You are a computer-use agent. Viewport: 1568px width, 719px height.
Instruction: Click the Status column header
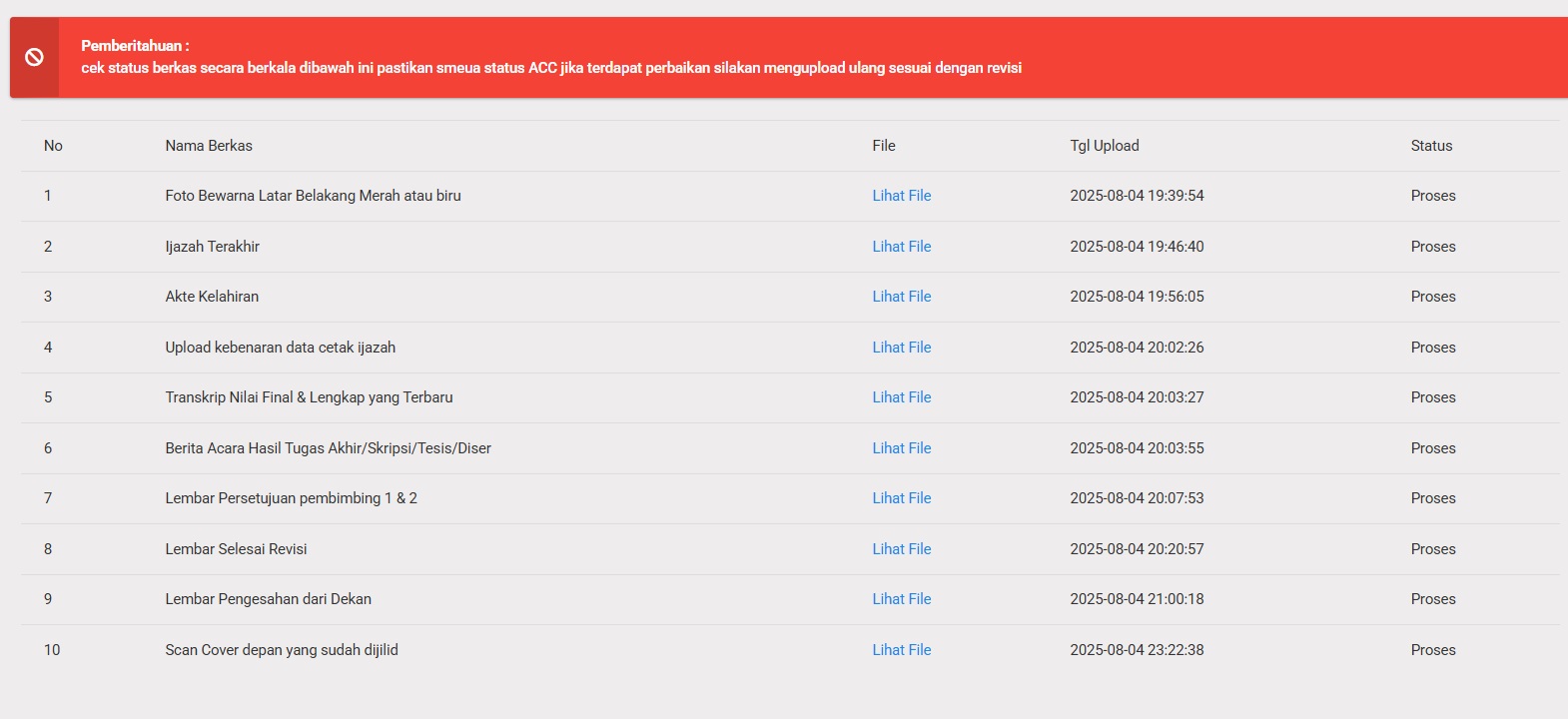(1431, 146)
